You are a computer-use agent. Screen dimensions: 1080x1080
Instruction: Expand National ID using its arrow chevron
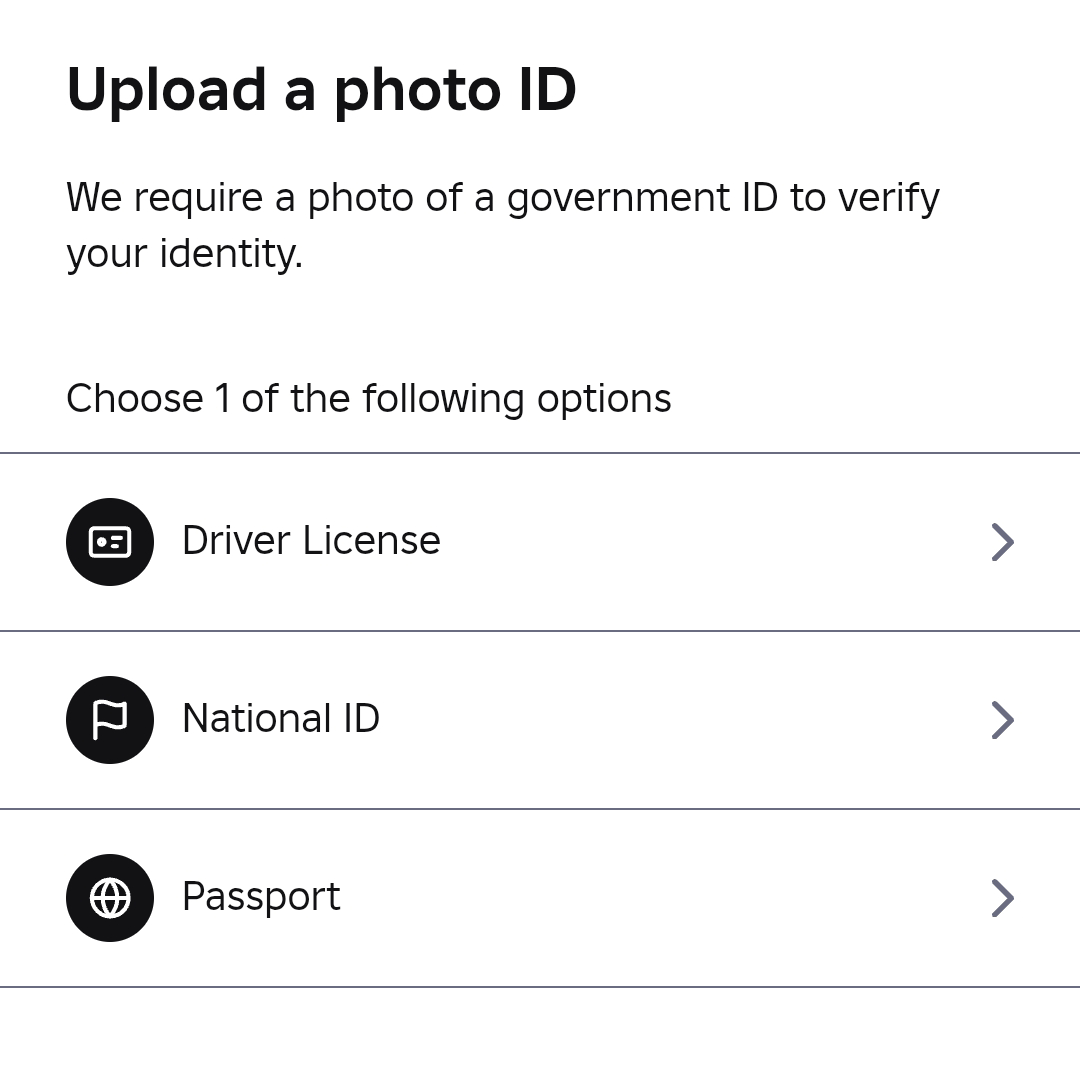coord(1002,720)
